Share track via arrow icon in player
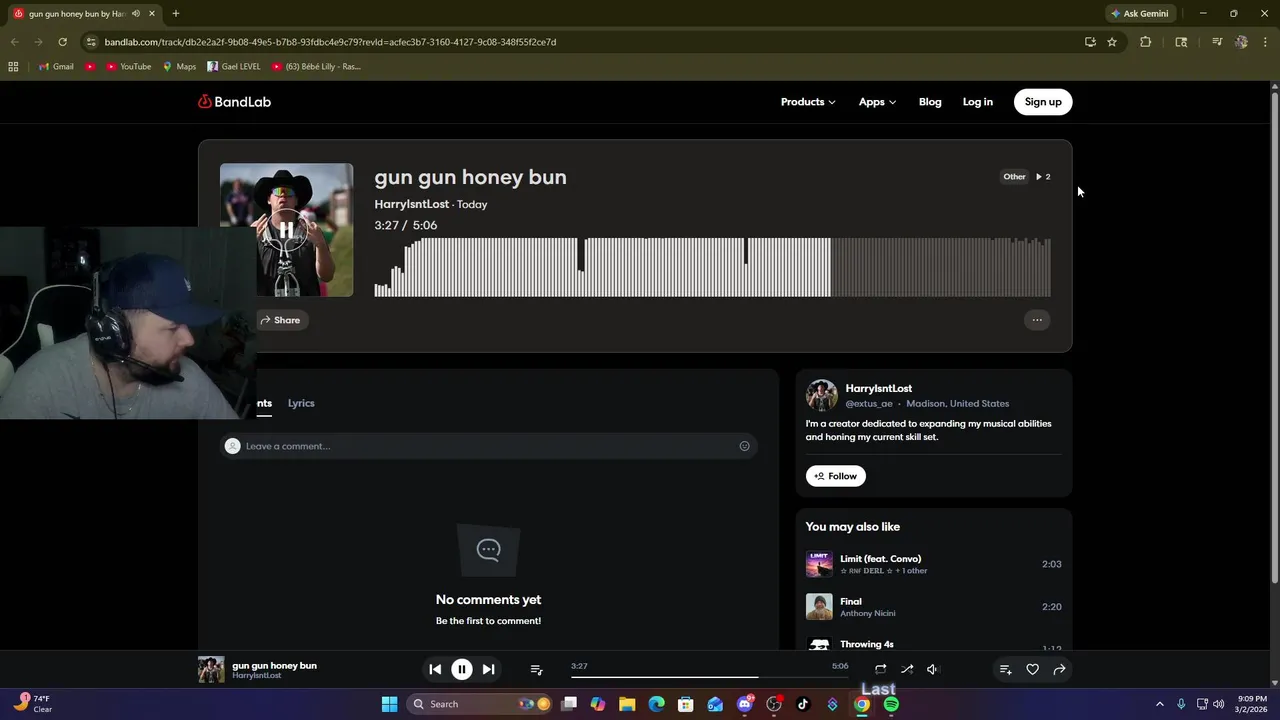 [1059, 669]
